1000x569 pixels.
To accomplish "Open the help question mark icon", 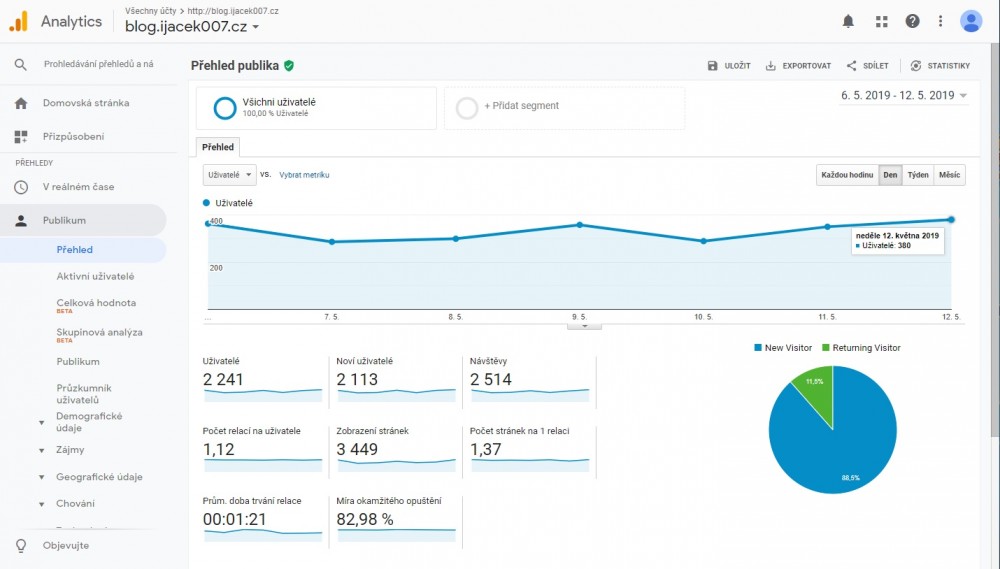I will pyautogui.click(x=912, y=21).
